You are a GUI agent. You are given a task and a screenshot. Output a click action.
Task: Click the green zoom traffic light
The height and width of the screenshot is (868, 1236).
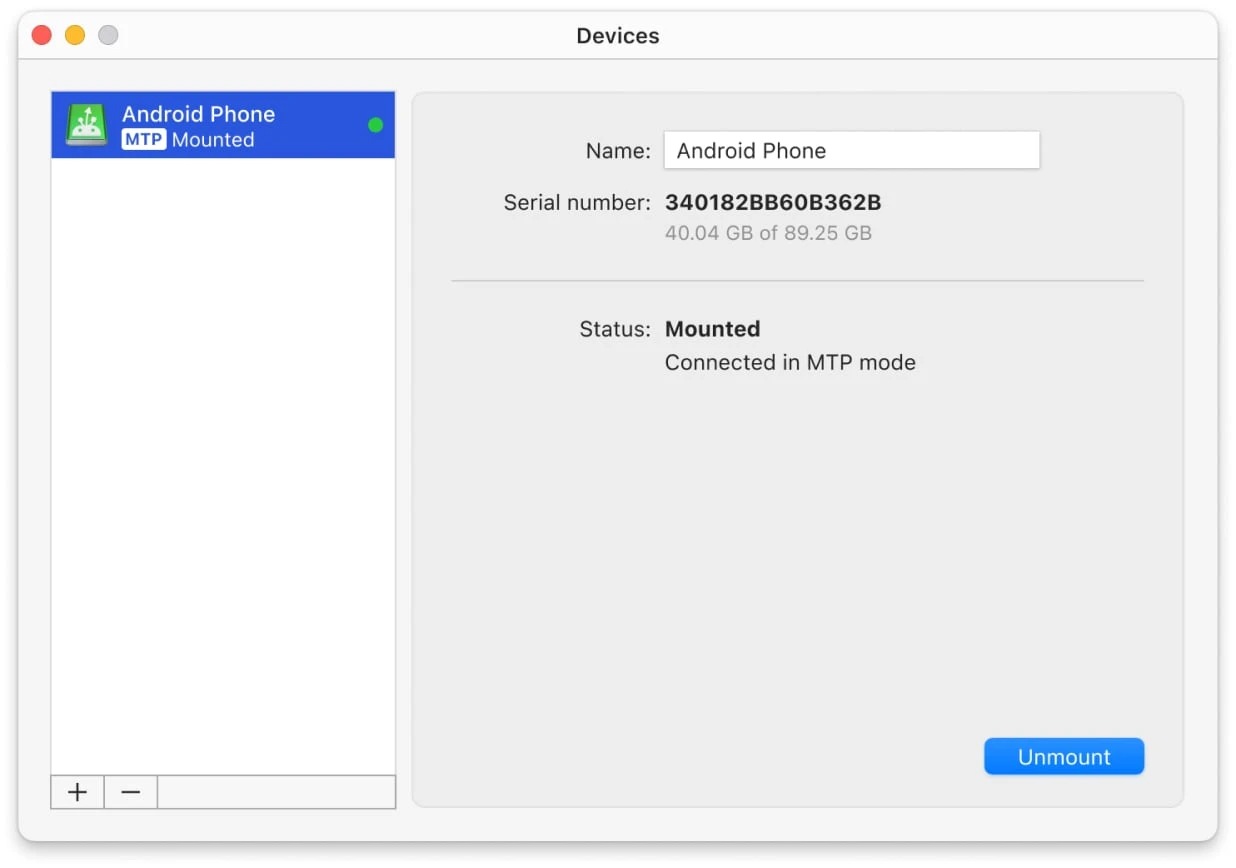[106, 34]
